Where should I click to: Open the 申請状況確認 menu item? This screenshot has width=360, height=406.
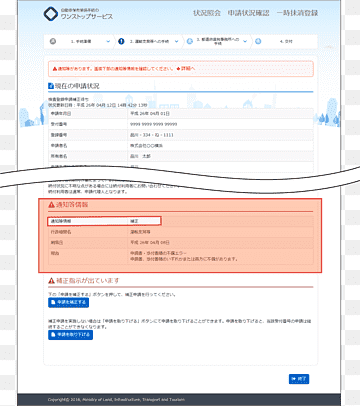point(249,13)
